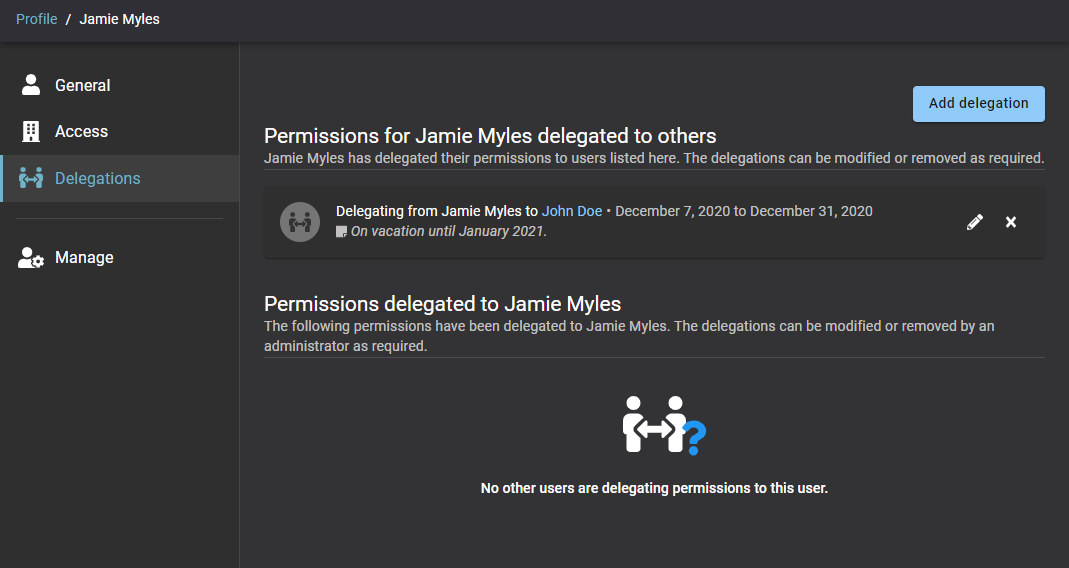Edit the John Doe delegation with pencil icon

pyautogui.click(x=975, y=222)
